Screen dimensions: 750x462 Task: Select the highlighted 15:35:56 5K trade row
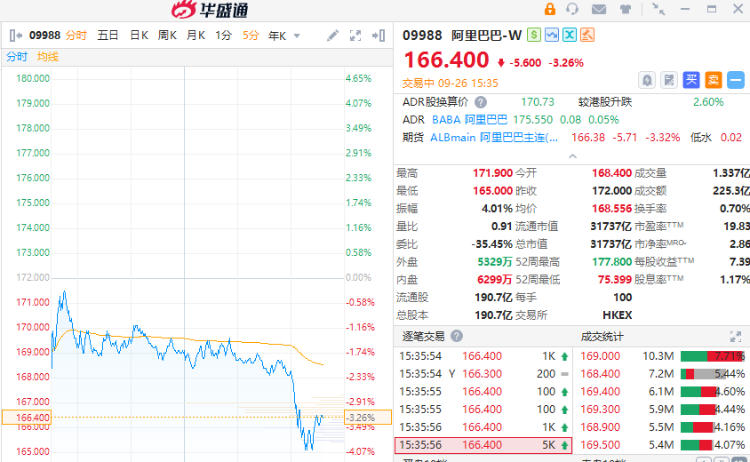[484, 445]
